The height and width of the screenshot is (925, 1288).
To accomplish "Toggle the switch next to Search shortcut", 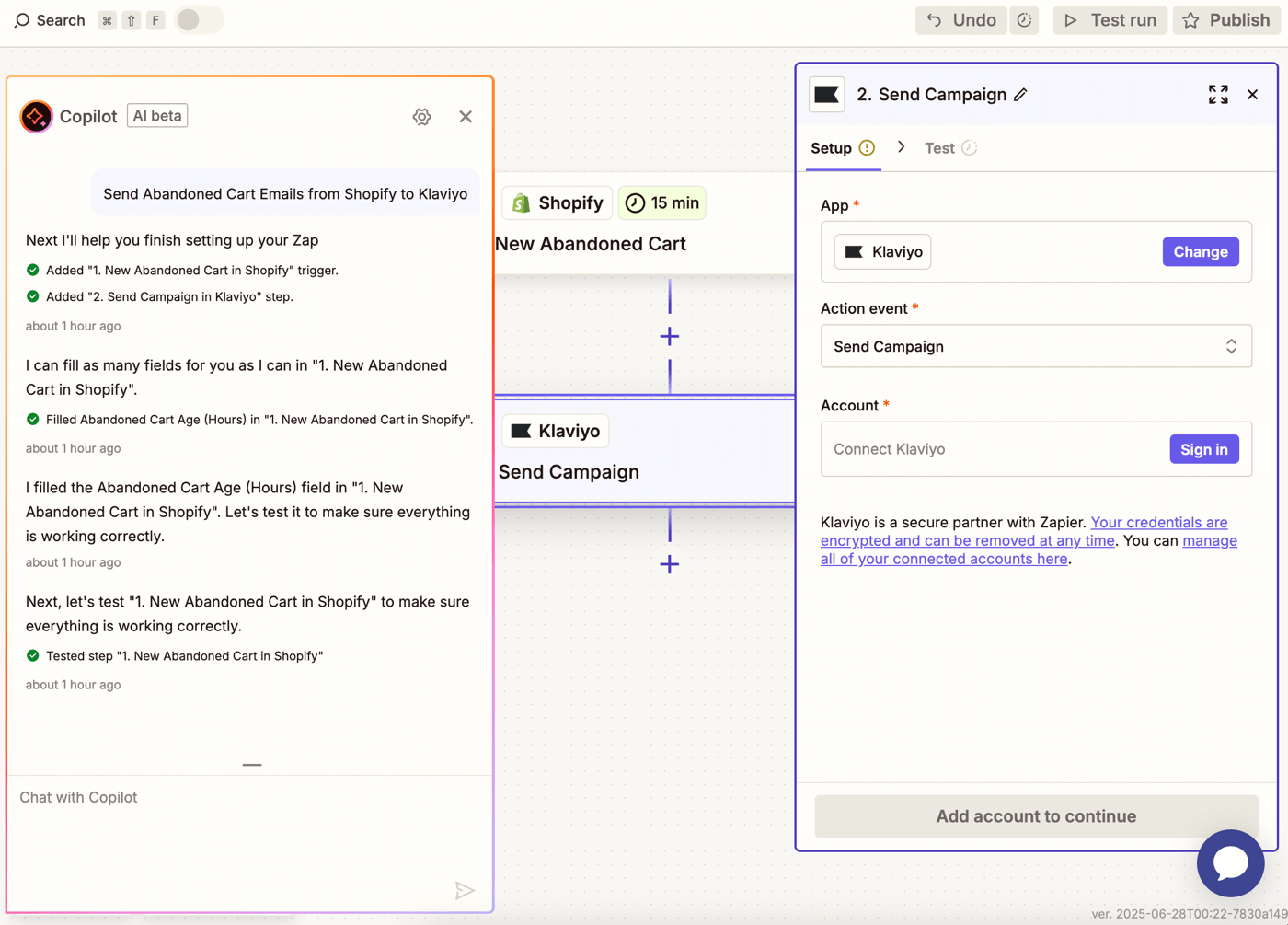I will pos(199,19).
